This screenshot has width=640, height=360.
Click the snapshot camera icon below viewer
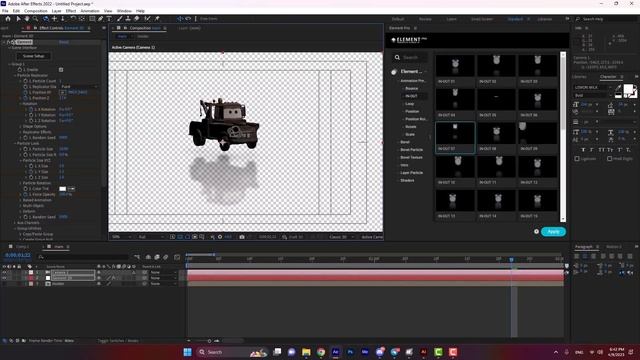point(242,237)
